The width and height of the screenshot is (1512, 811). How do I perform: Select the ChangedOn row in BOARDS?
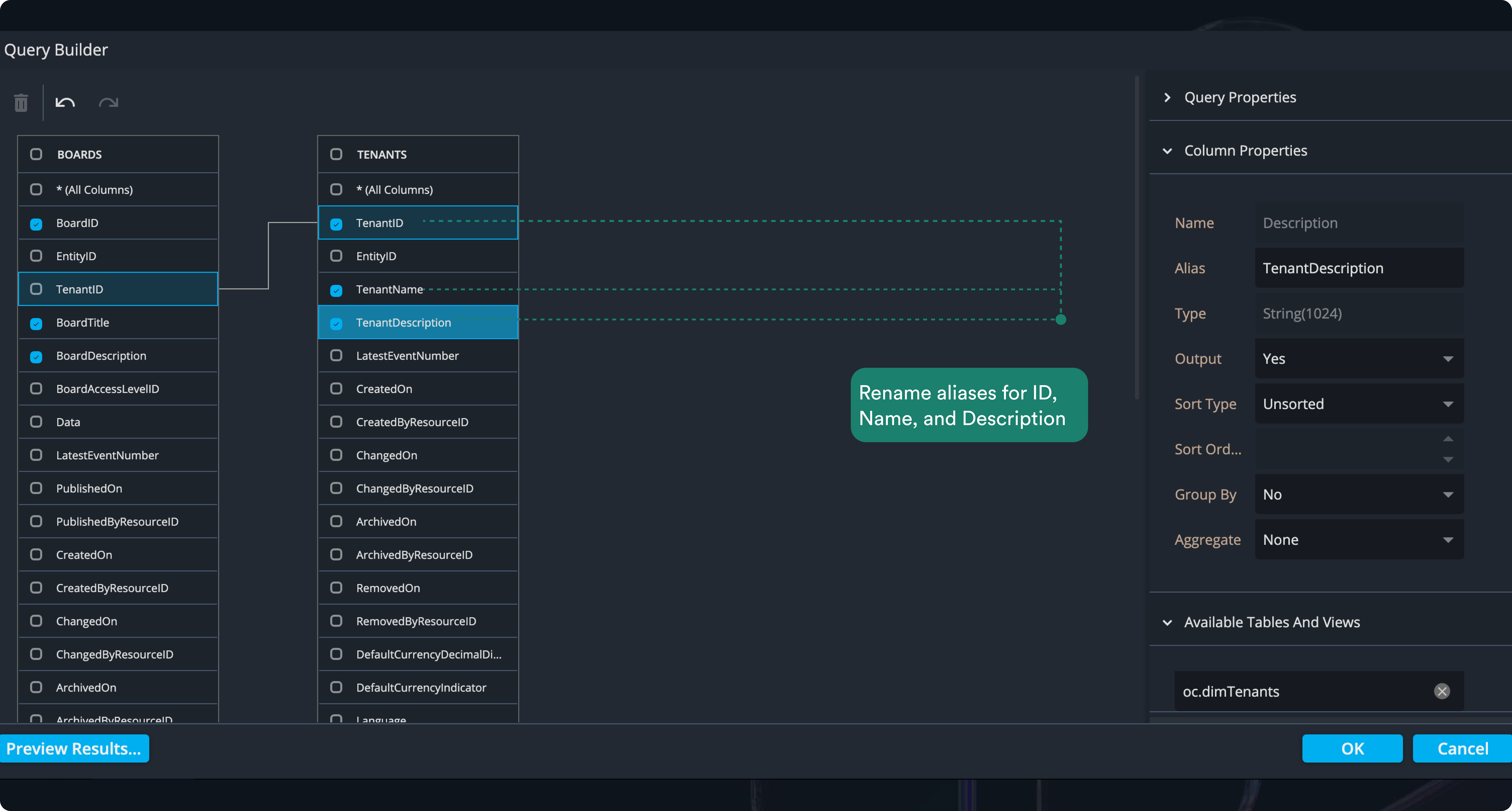tap(118, 621)
